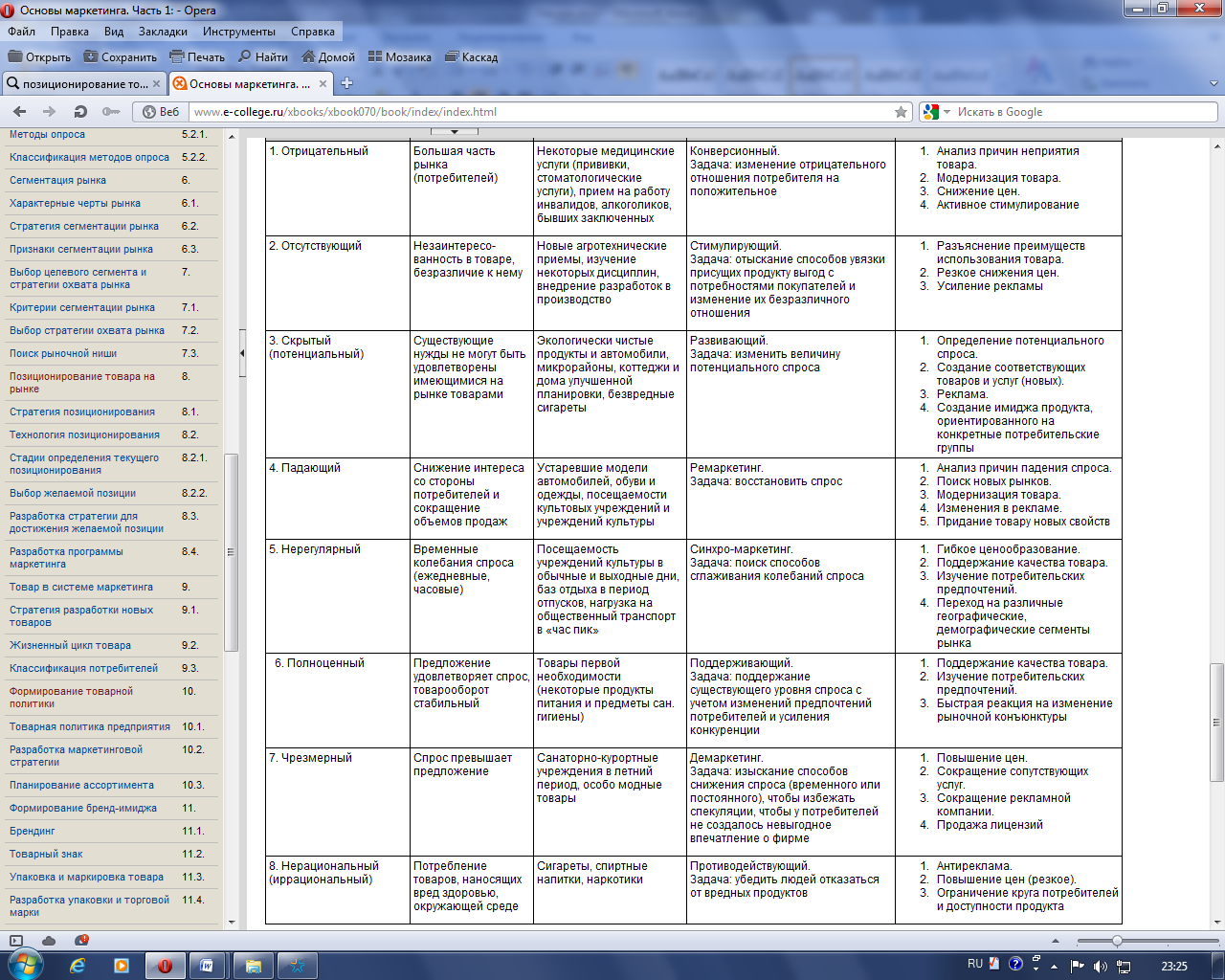Click the Открыть toolbar button
Screen dimensions: 1225x980
click(x=38, y=57)
